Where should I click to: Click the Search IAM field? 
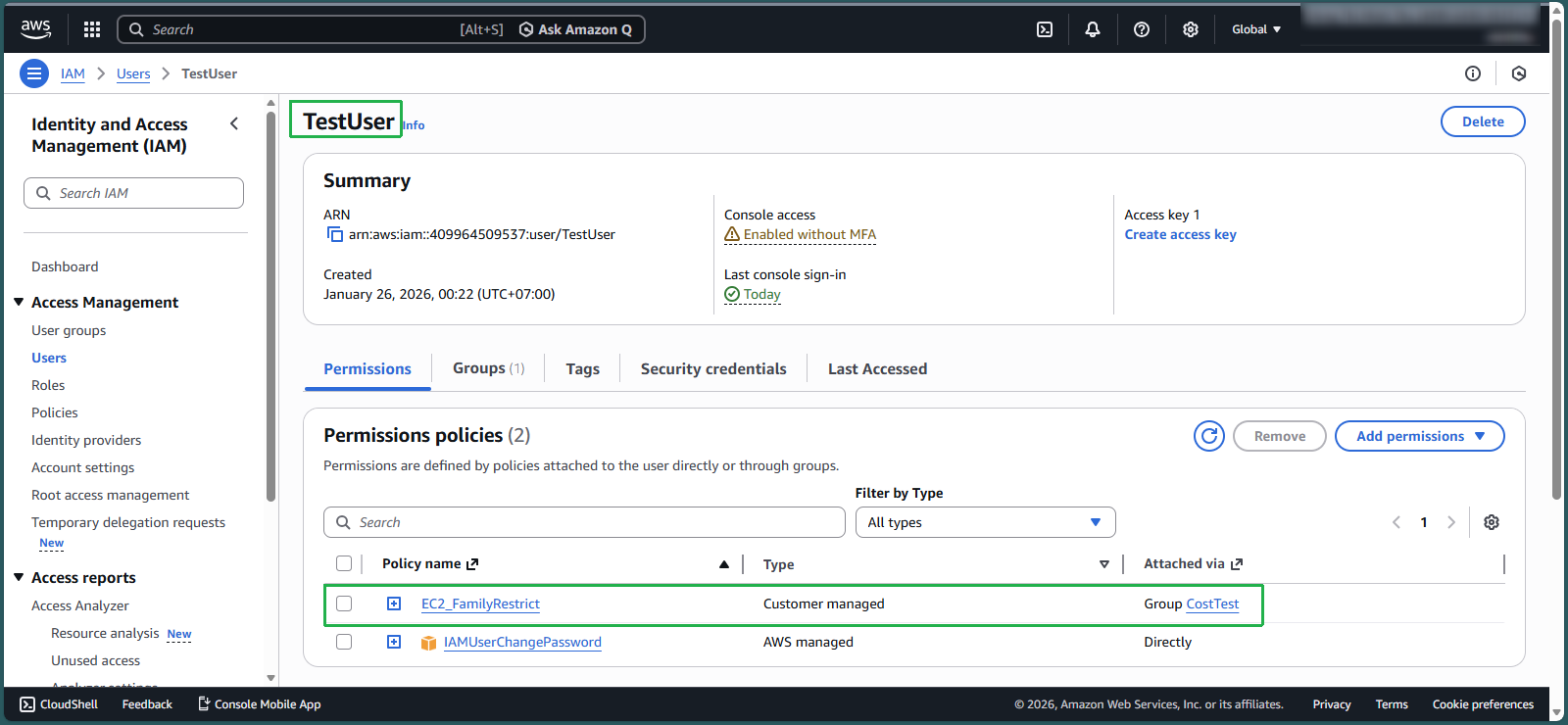pos(133,193)
